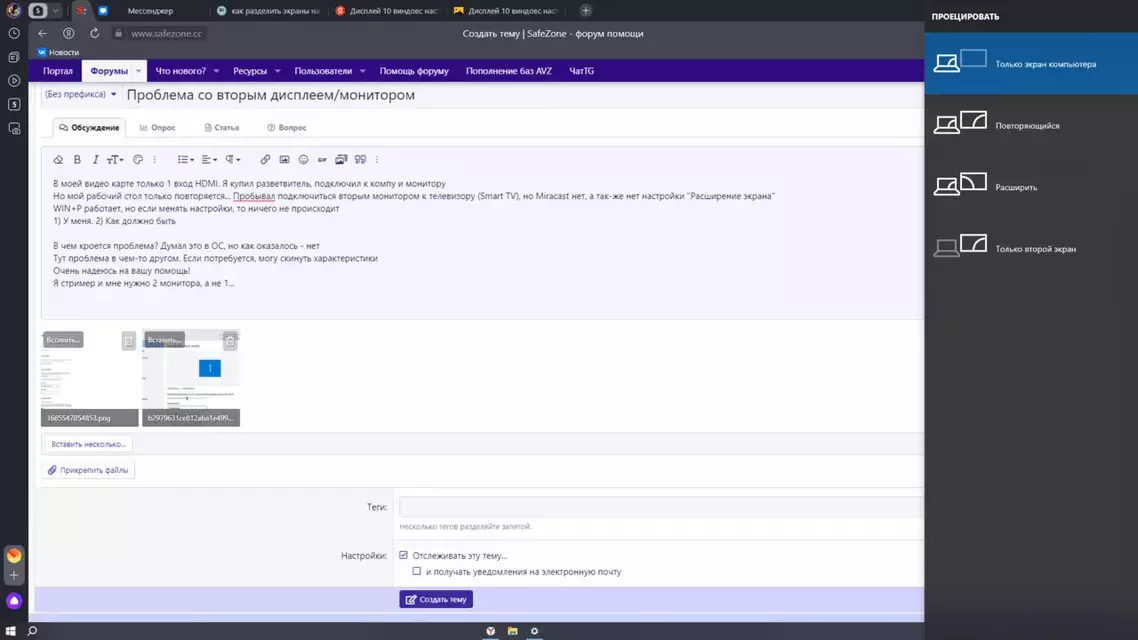Screen dimensions: 1138x640
Task: Expand the Форумы menu arrow
Action: coord(139,71)
